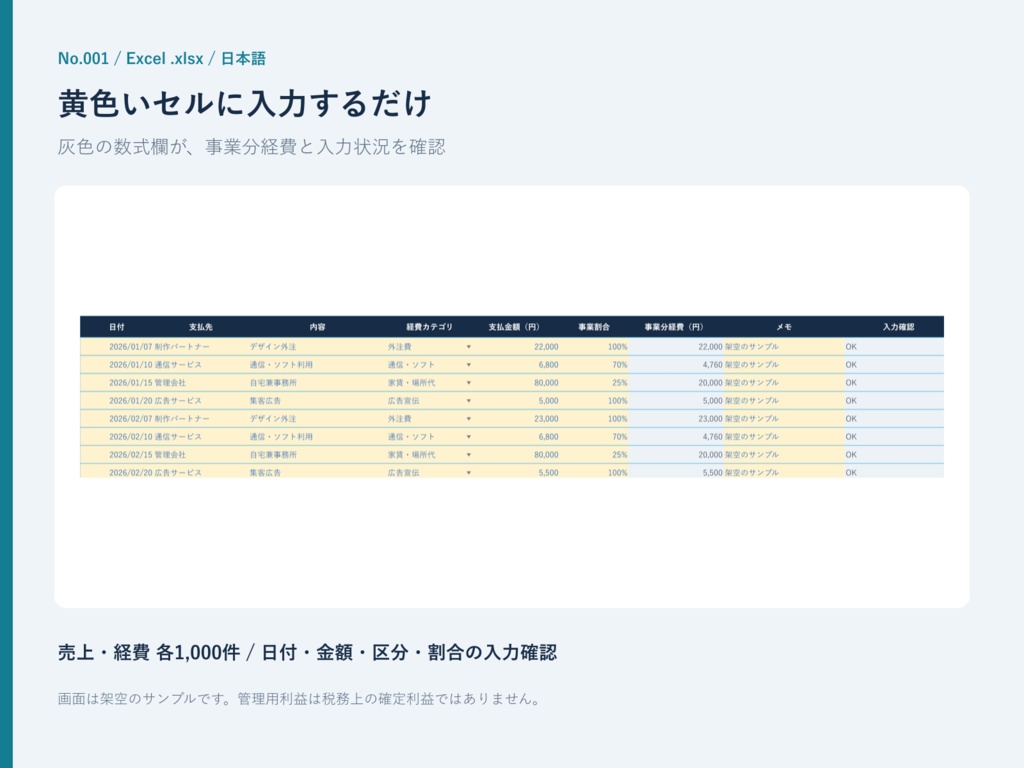Open category dropdown arrow in 2026/01/07 row

(468, 347)
